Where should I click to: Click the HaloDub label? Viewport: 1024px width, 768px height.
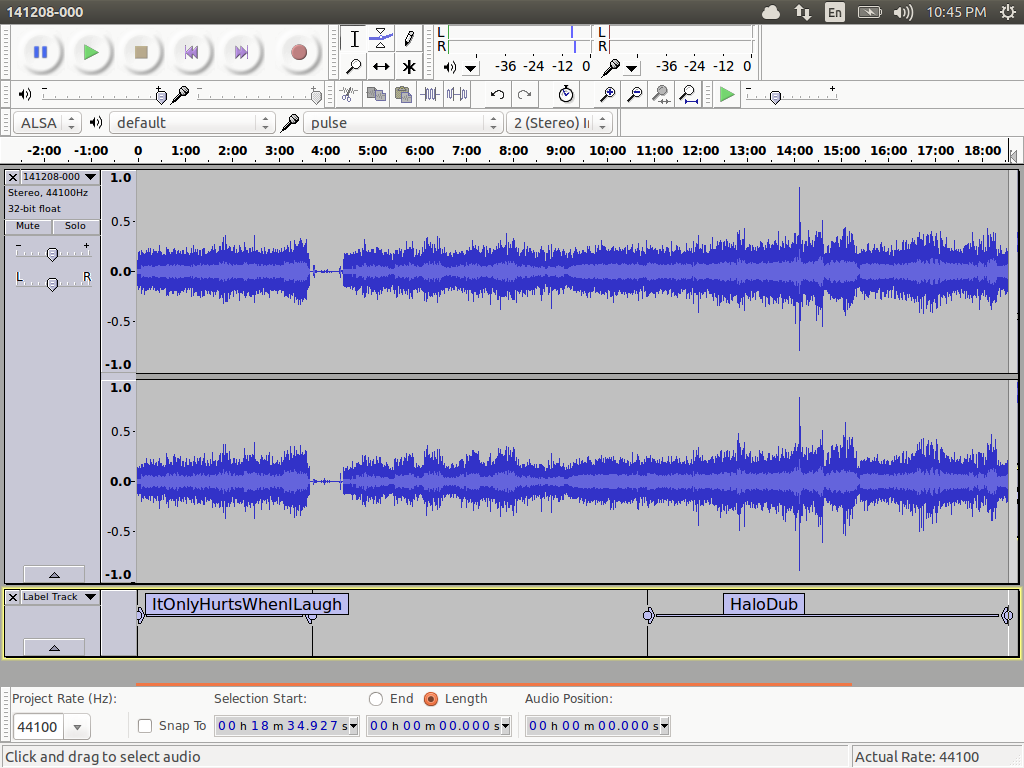click(764, 604)
